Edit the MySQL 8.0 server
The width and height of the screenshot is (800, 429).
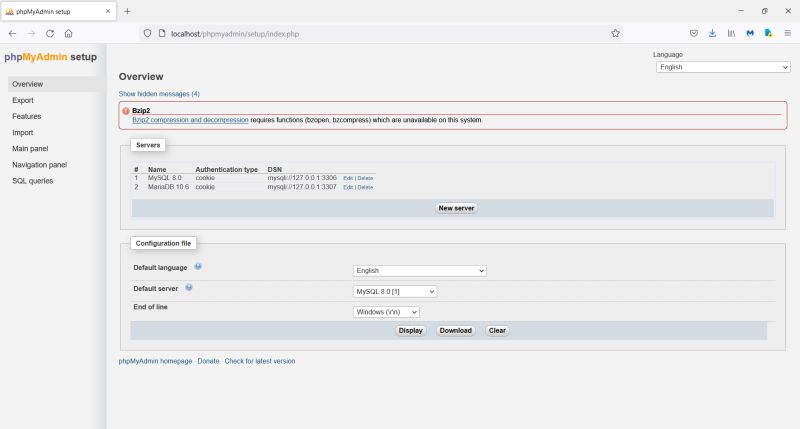coord(348,178)
